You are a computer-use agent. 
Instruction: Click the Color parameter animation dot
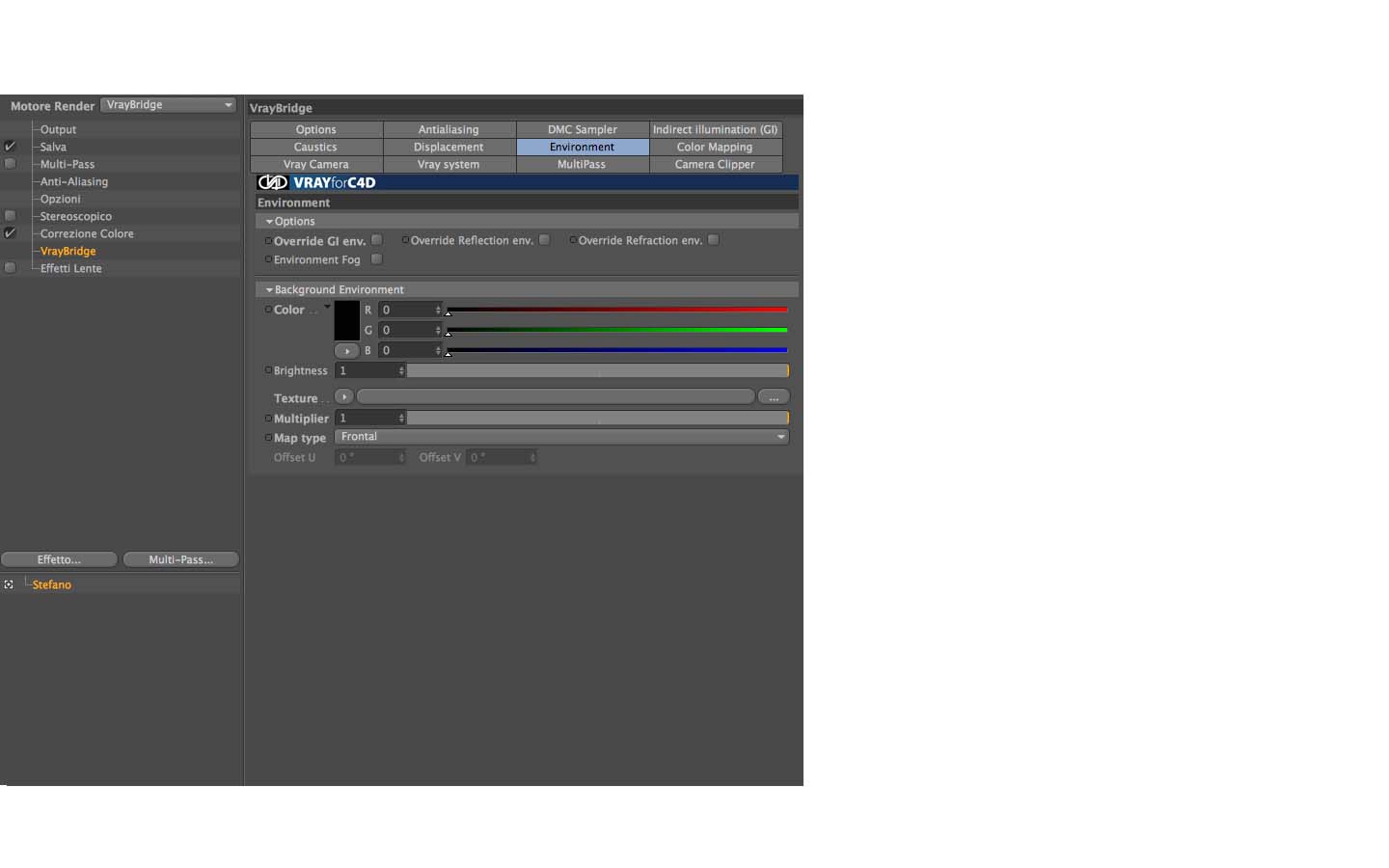[x=267, y=310]
